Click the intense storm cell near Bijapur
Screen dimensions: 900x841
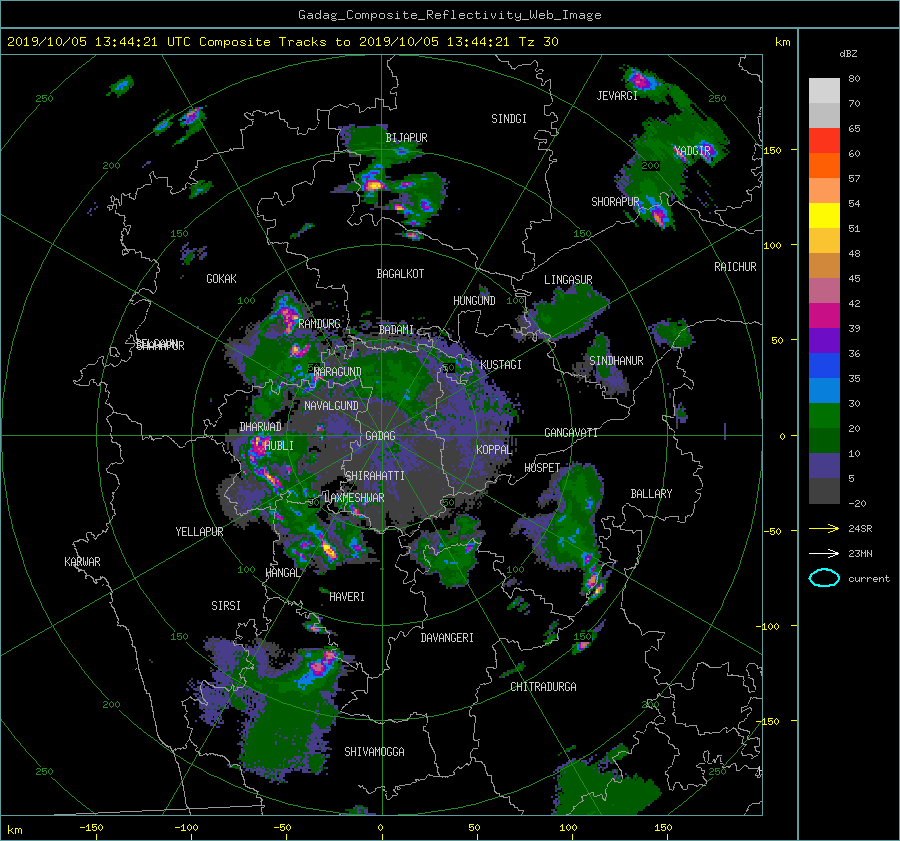374,185
